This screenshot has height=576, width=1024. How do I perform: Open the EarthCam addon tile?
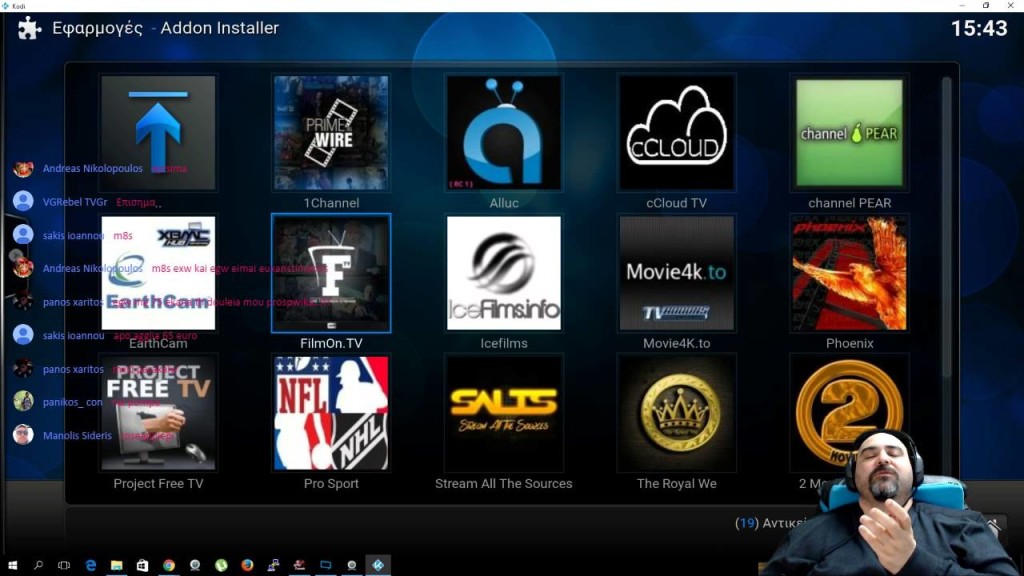coord(158,273)
